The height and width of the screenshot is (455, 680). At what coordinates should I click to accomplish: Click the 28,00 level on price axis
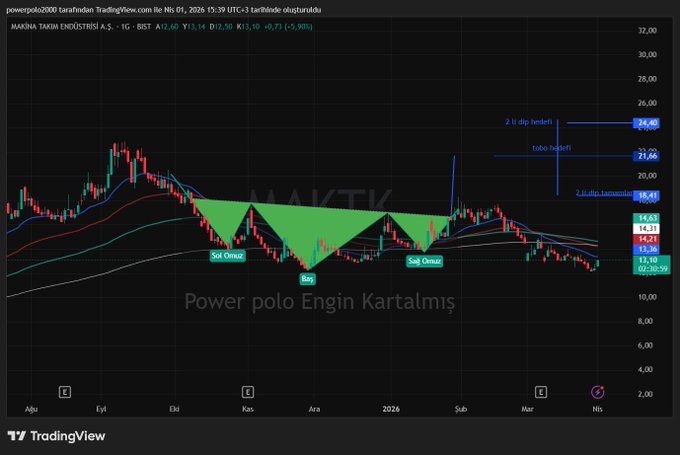point(647,79)
